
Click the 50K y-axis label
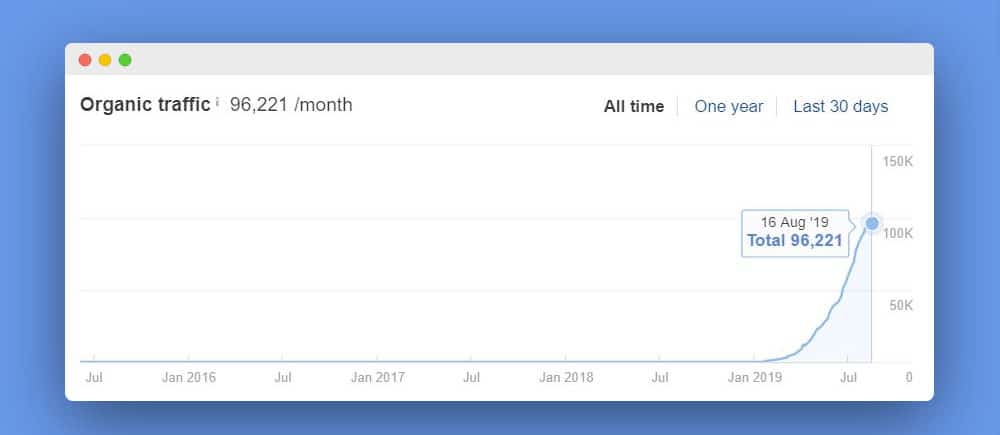click(x=901, y=306)
